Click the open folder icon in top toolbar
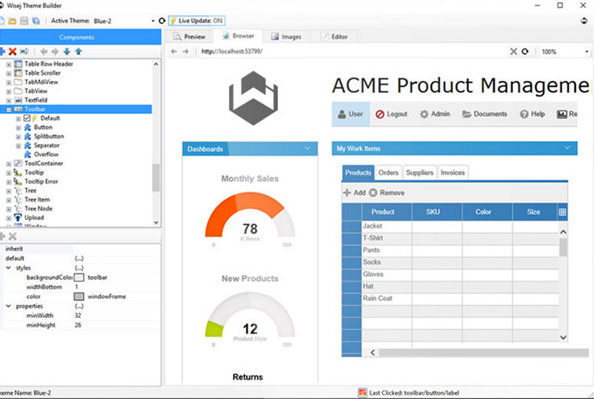 pyautogui.click(x=13, y=21)
